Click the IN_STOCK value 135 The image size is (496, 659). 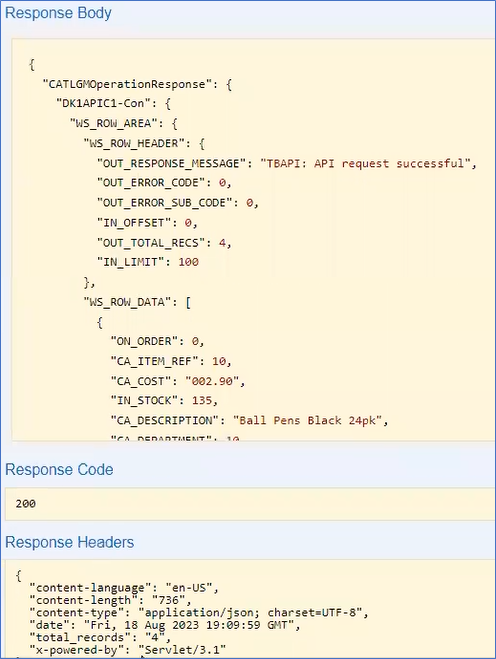coord(202,401)
